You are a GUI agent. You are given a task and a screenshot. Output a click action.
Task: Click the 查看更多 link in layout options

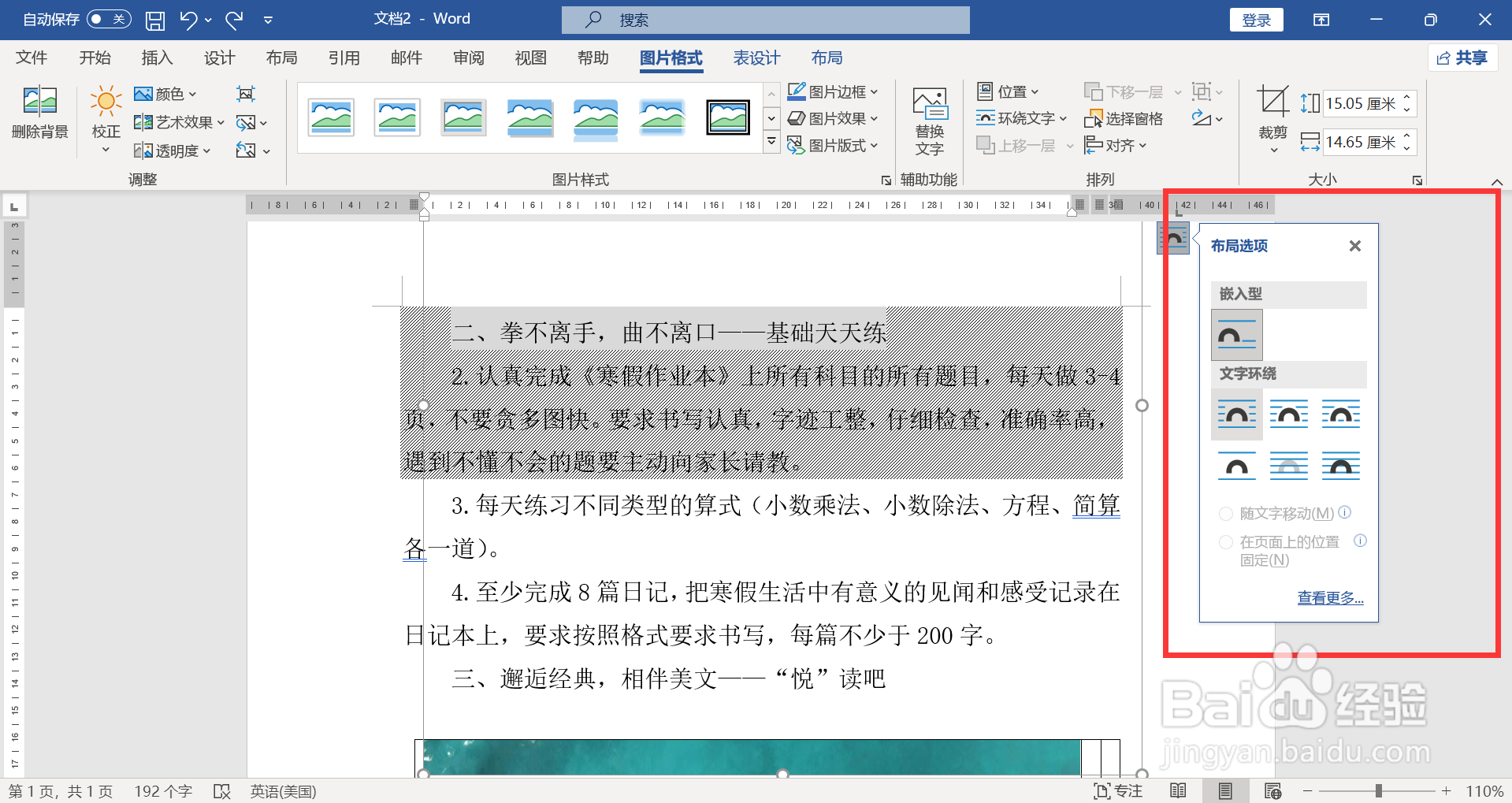click(x=1329, y=597)
